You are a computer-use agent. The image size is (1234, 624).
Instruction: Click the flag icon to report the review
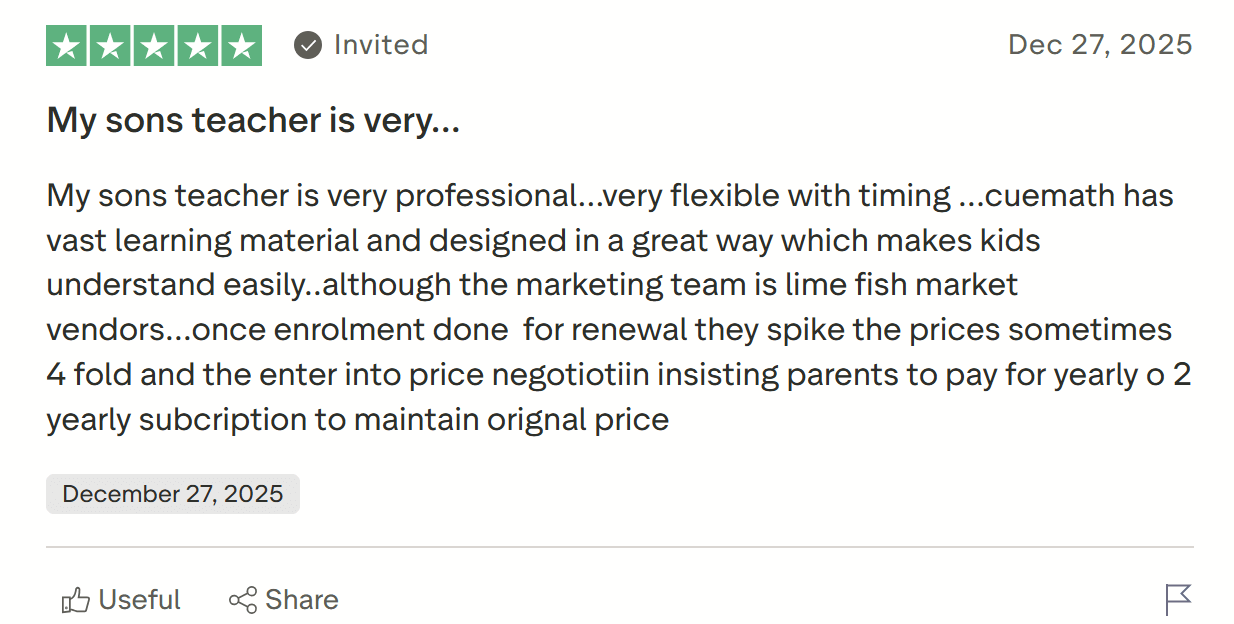click(1180, 599)
